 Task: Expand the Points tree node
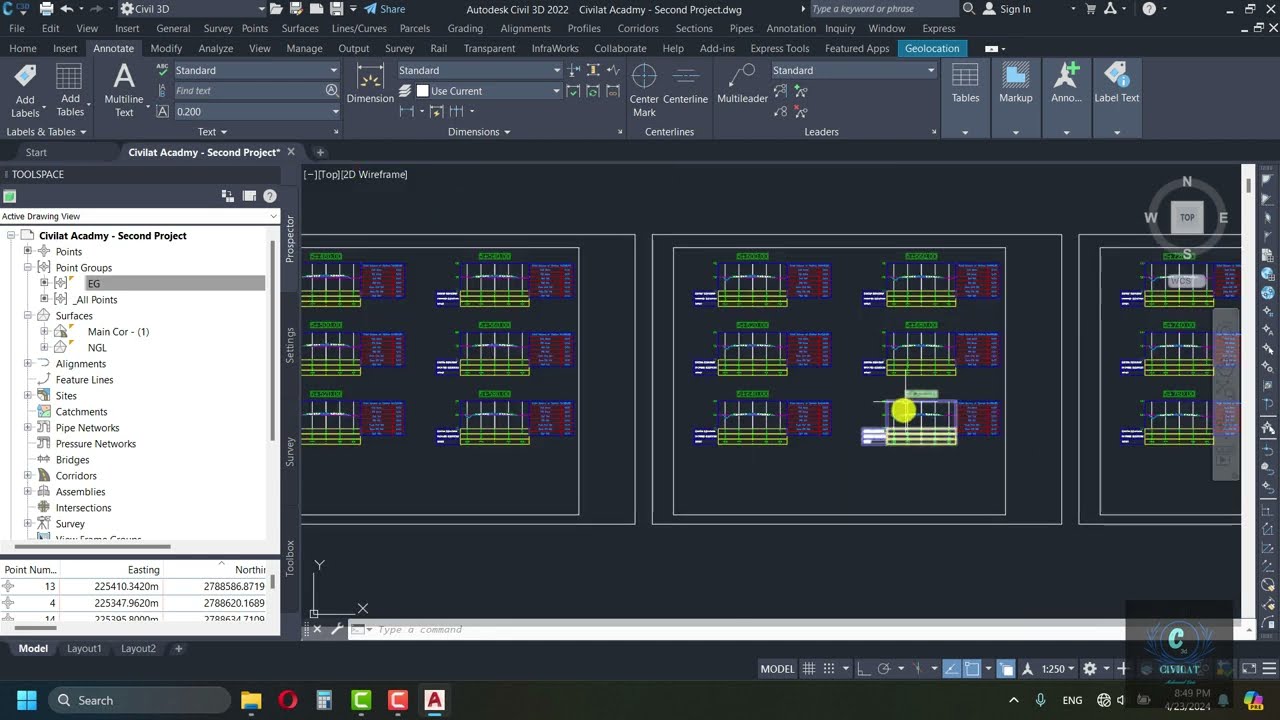pyautogui.click(x=28, y=251)
